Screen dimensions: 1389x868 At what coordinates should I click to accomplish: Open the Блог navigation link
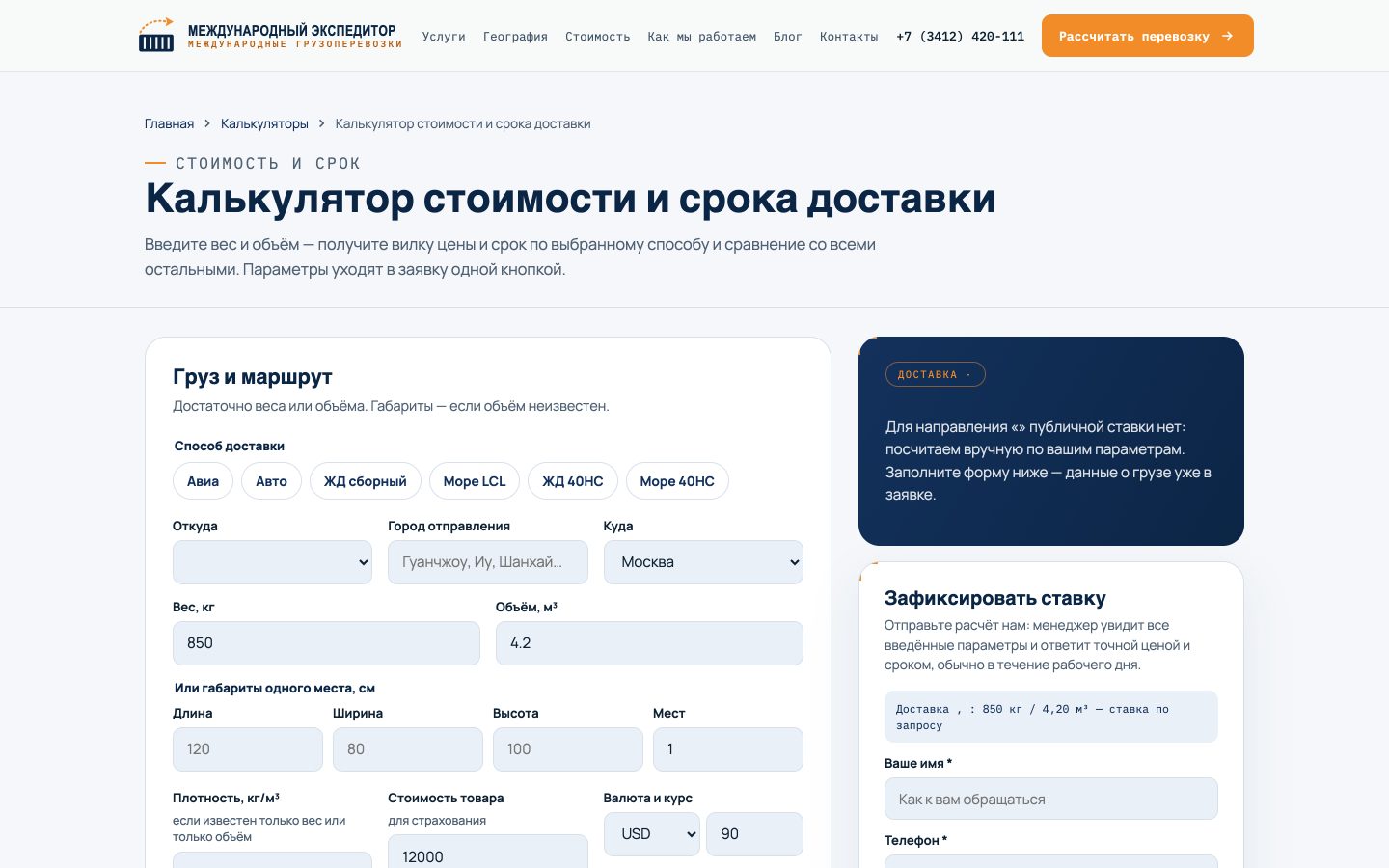(787, 37)
